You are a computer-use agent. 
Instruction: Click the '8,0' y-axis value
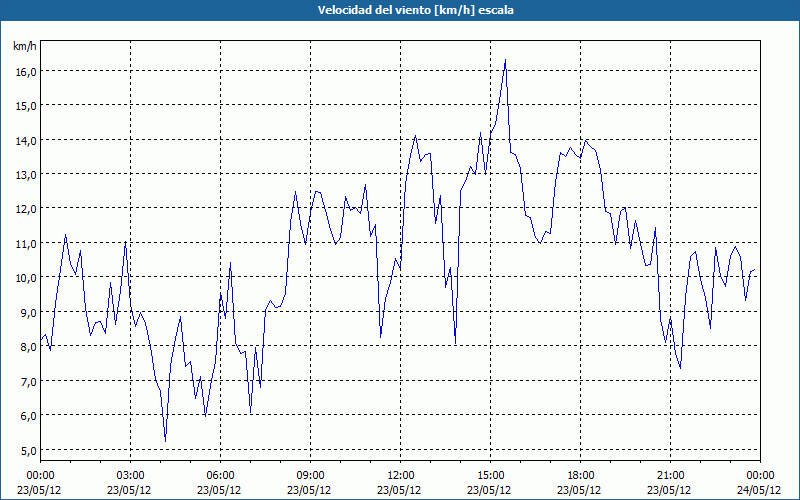coord(28,346)
